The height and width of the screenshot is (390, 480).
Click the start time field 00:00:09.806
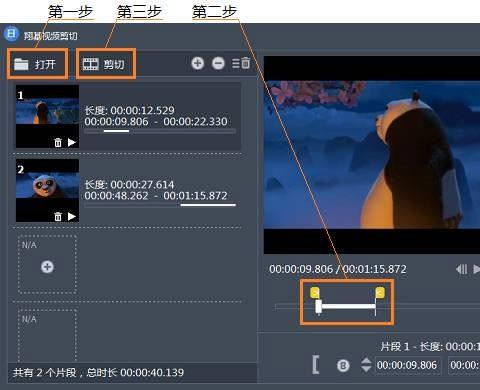pos(407,365)
